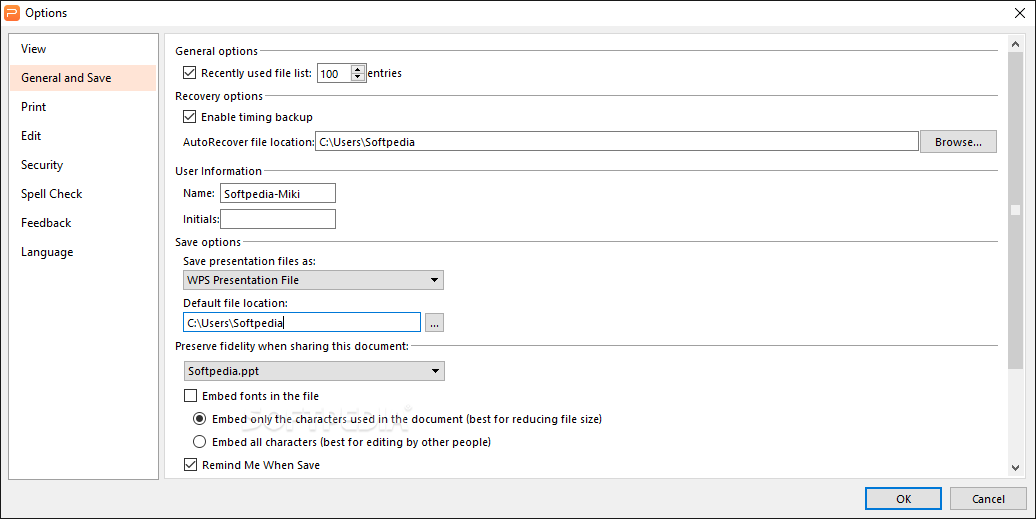The image size is (1036, 519).
Task: Click scrollbar up arrow in options pane
Action: [1016, 44]
